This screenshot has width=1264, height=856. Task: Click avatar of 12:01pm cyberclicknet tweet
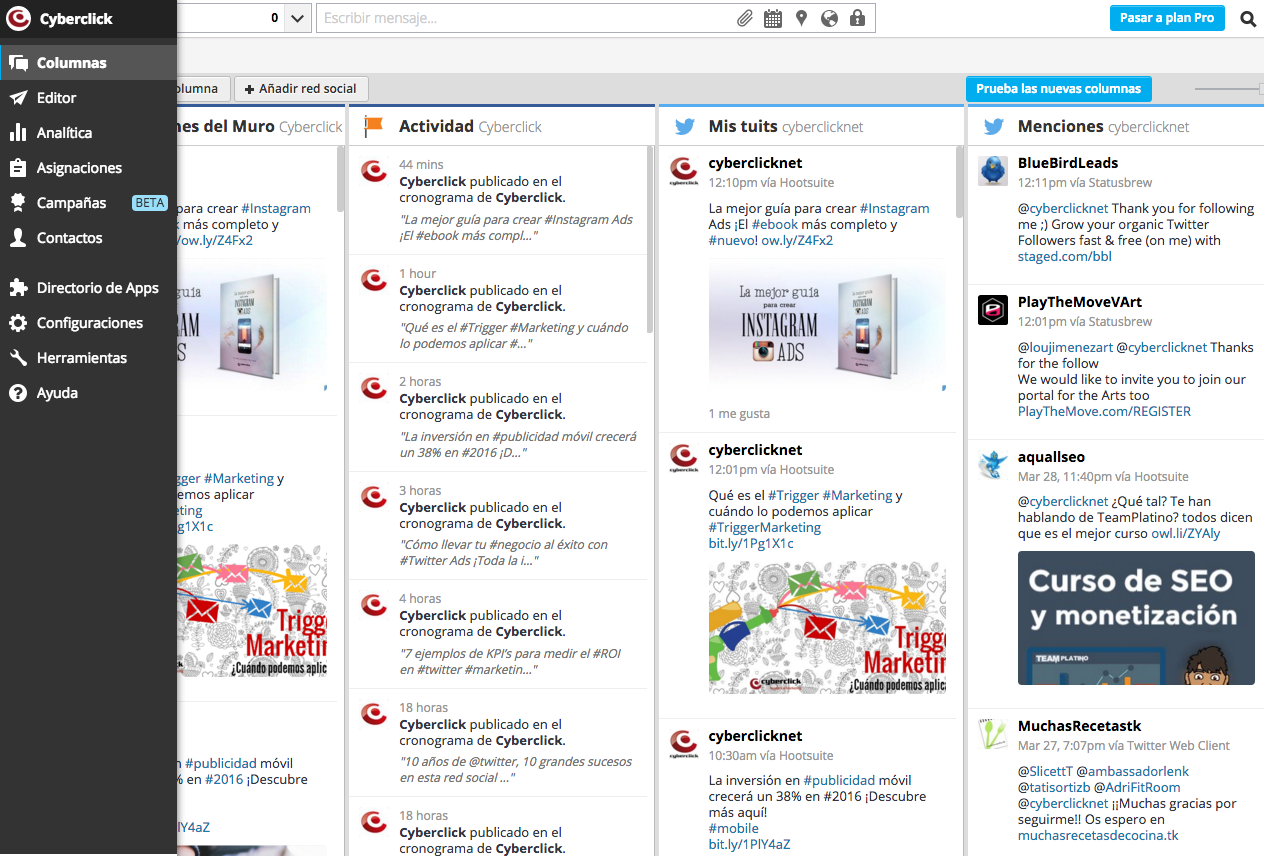point(684,458)
